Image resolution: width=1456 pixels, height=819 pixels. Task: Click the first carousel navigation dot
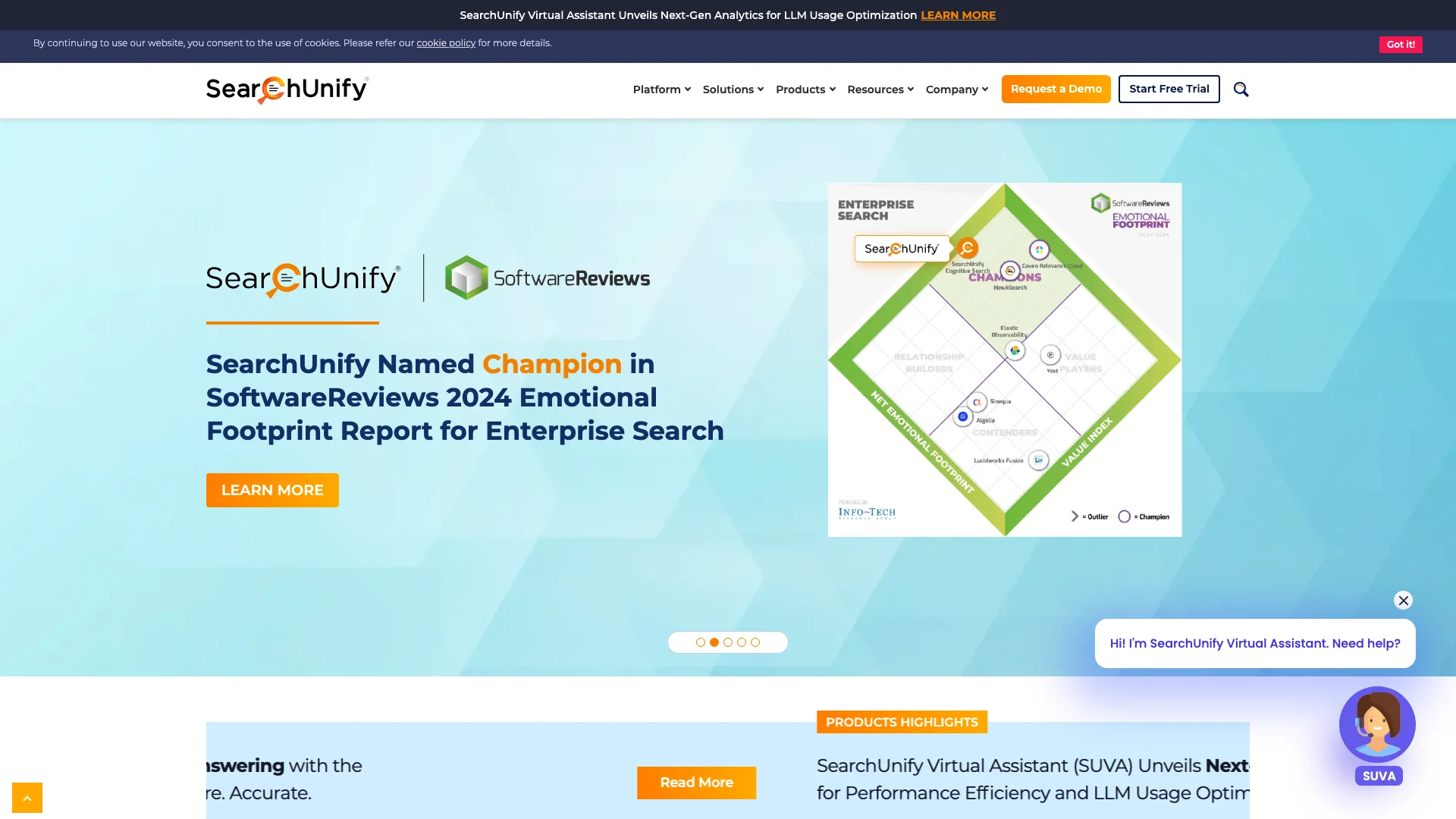(701, 642)
